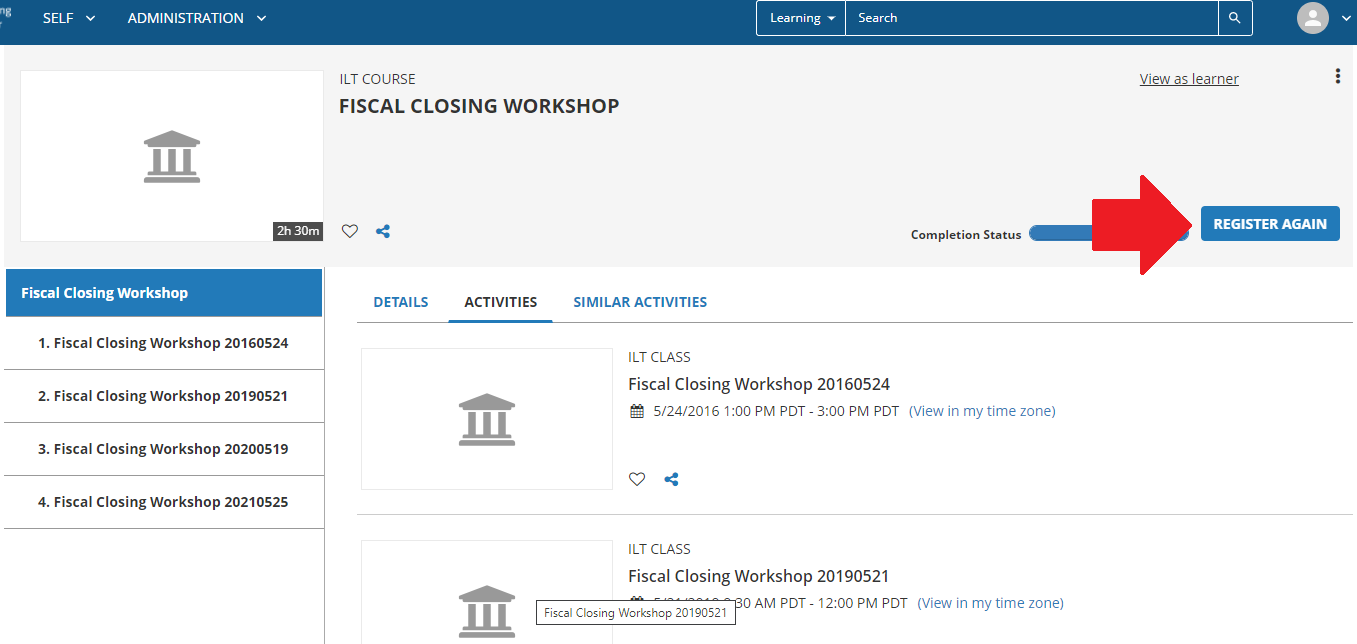Open the SIMILAR ACTIVITIES tab
This screenshot has width=1357, height=644.
(640, 301)
